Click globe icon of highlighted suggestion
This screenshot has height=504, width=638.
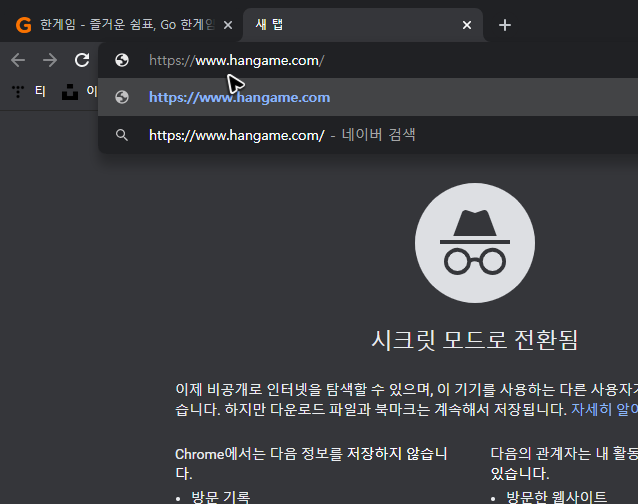(x=122, y=97)
